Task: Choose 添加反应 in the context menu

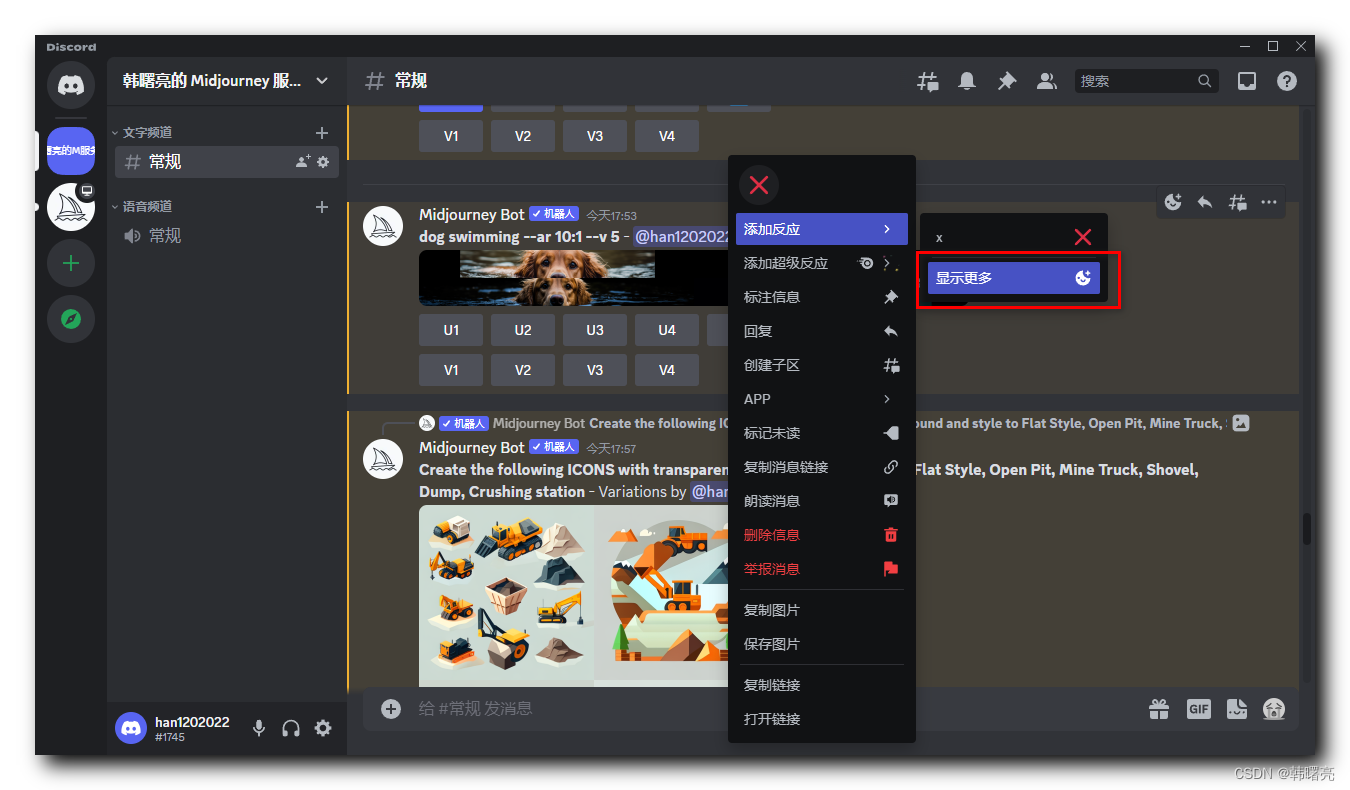Action: tap(822, 229)
